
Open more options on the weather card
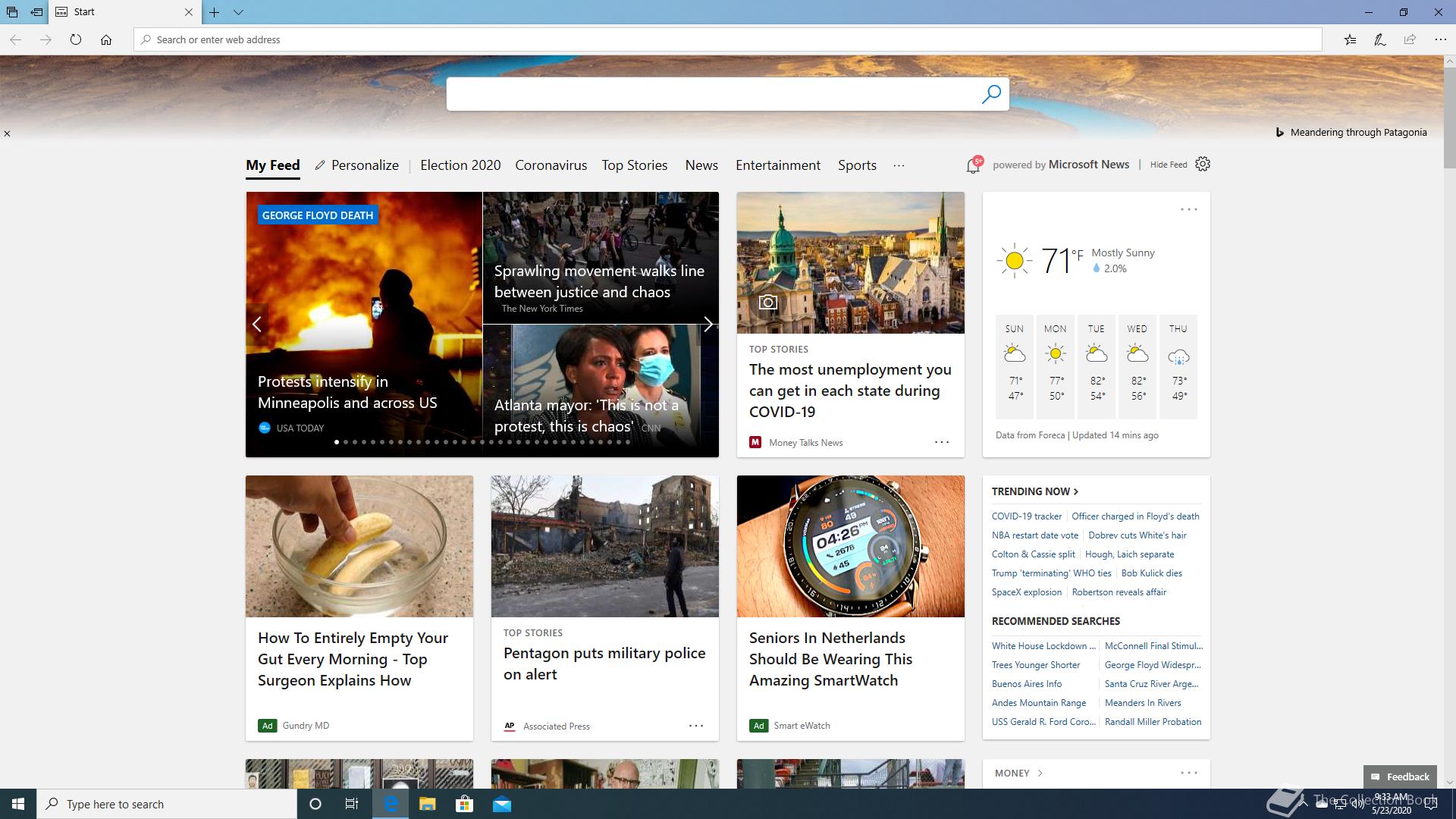tap(1189, 209)
